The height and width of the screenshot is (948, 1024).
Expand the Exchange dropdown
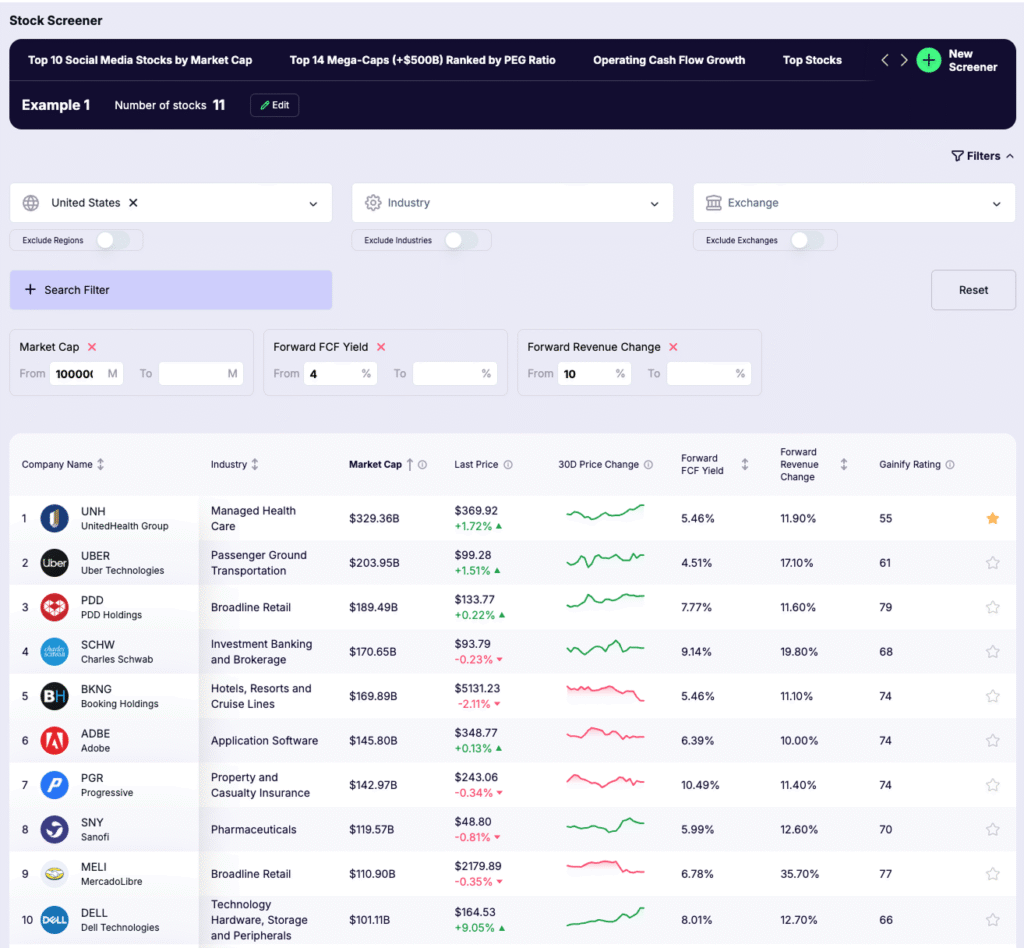click(x=853, y=203)
